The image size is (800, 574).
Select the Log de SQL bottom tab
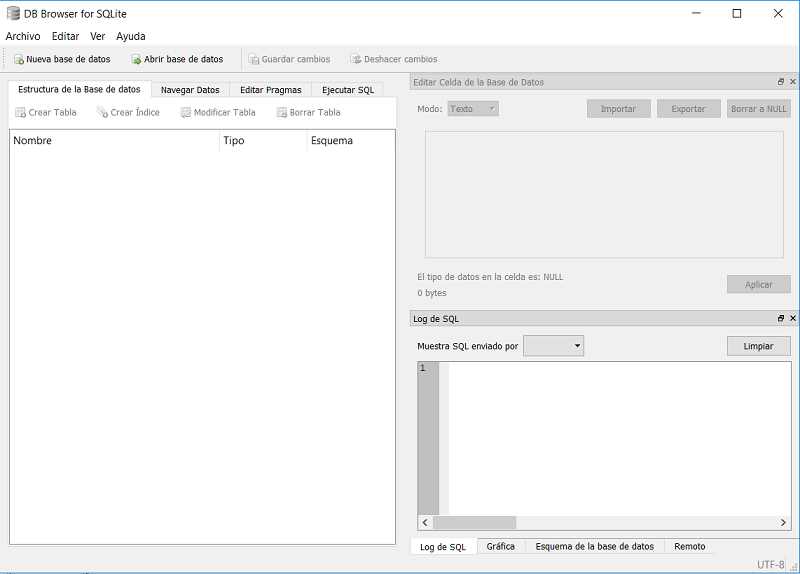coord(443,546)
